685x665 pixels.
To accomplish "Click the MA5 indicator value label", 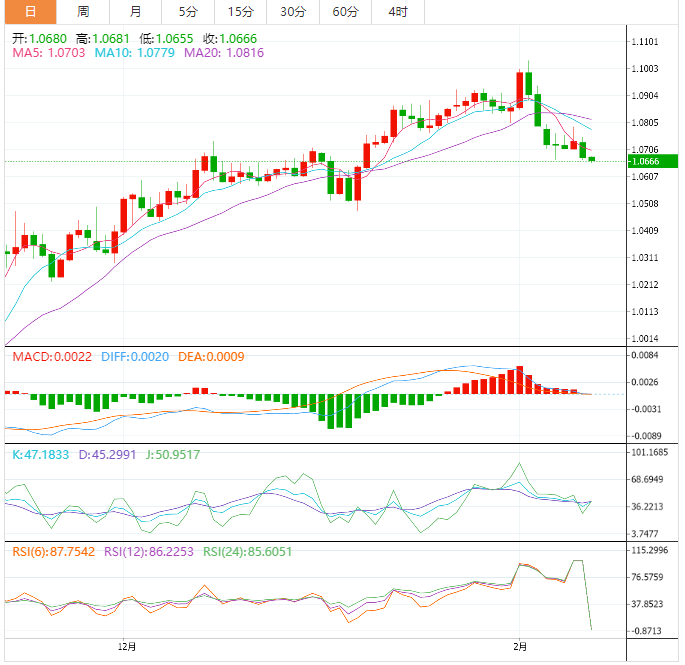I will coord(48,51).
